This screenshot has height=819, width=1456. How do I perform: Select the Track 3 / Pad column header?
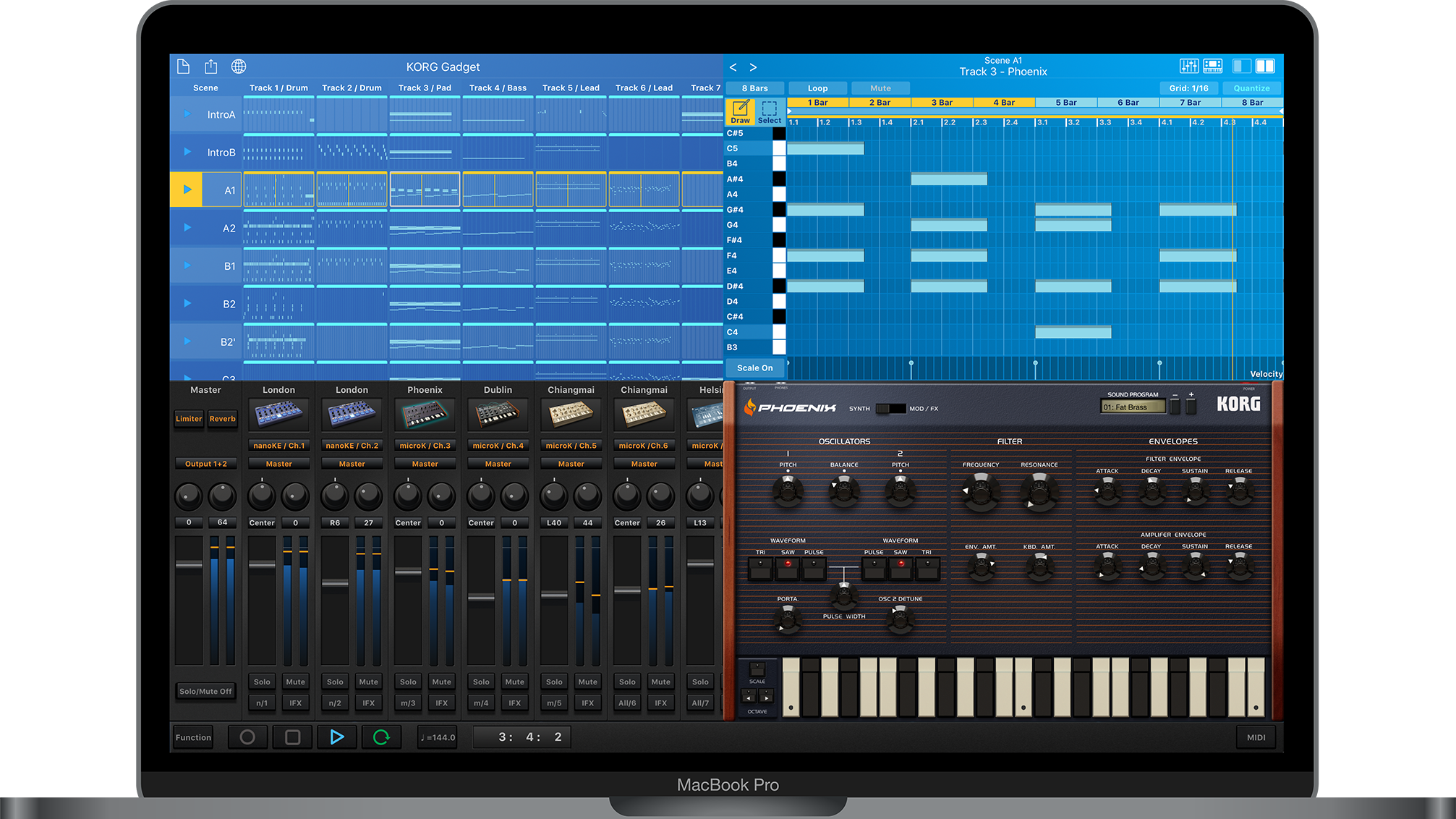pos(425,88)
